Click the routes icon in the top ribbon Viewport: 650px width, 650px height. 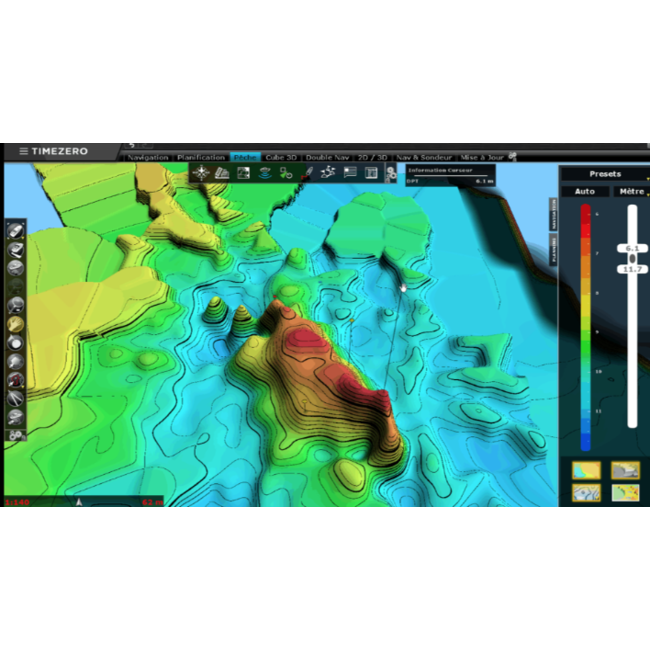(x=328, y=172)
